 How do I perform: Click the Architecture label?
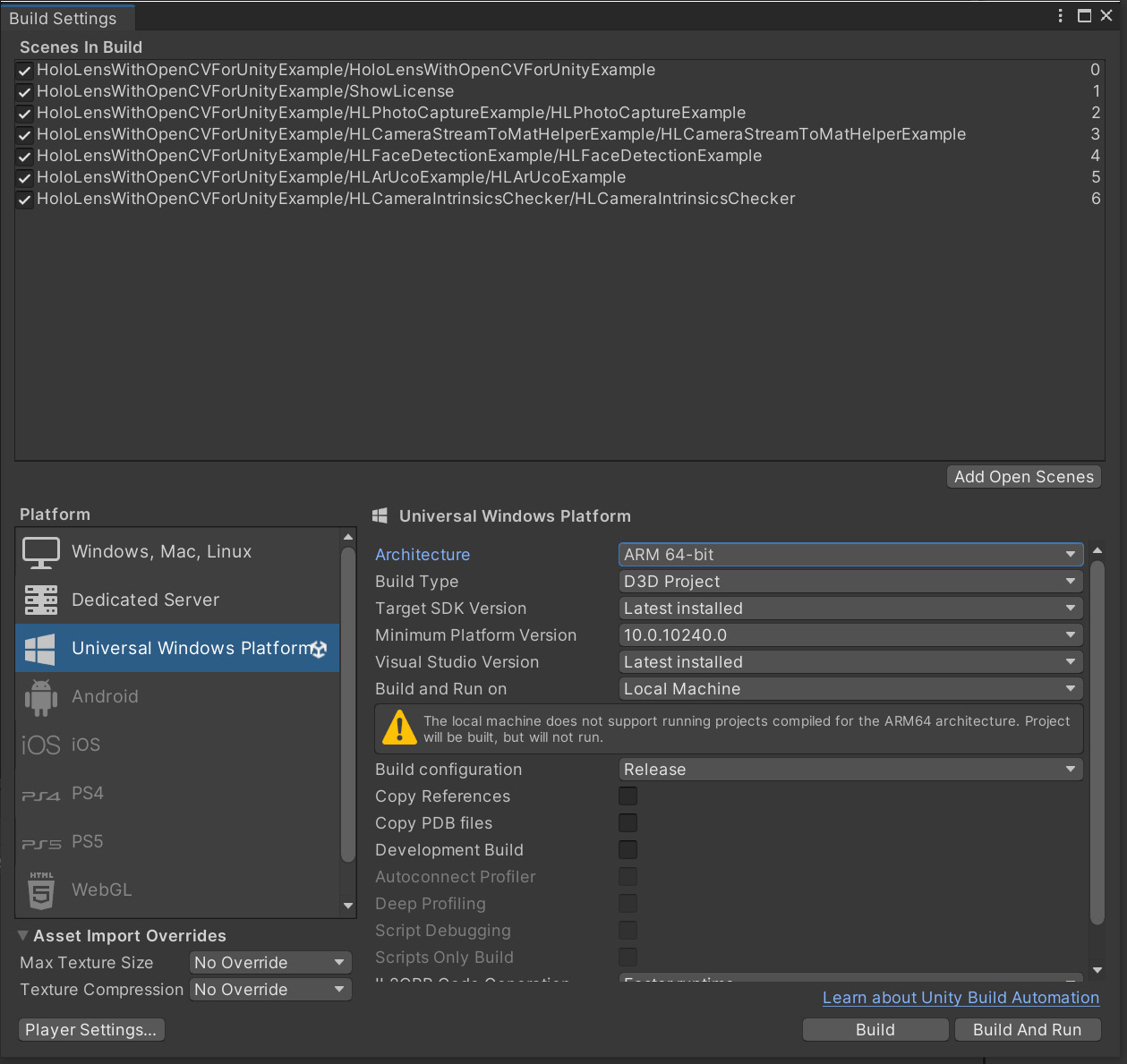pyautogui.click(x=423, y=555)
